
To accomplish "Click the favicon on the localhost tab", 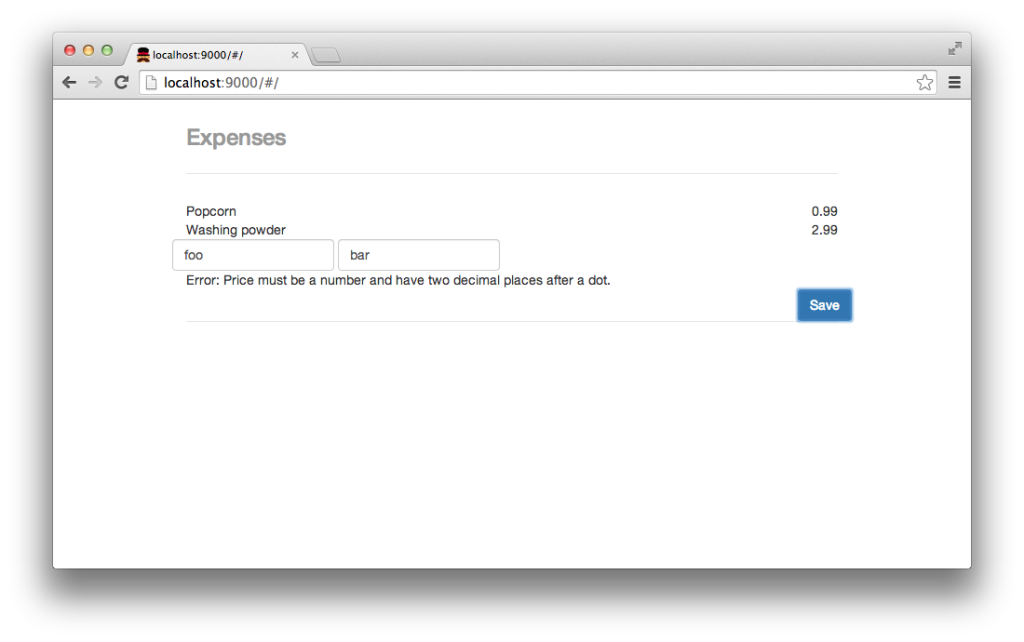I will point(144,54).
